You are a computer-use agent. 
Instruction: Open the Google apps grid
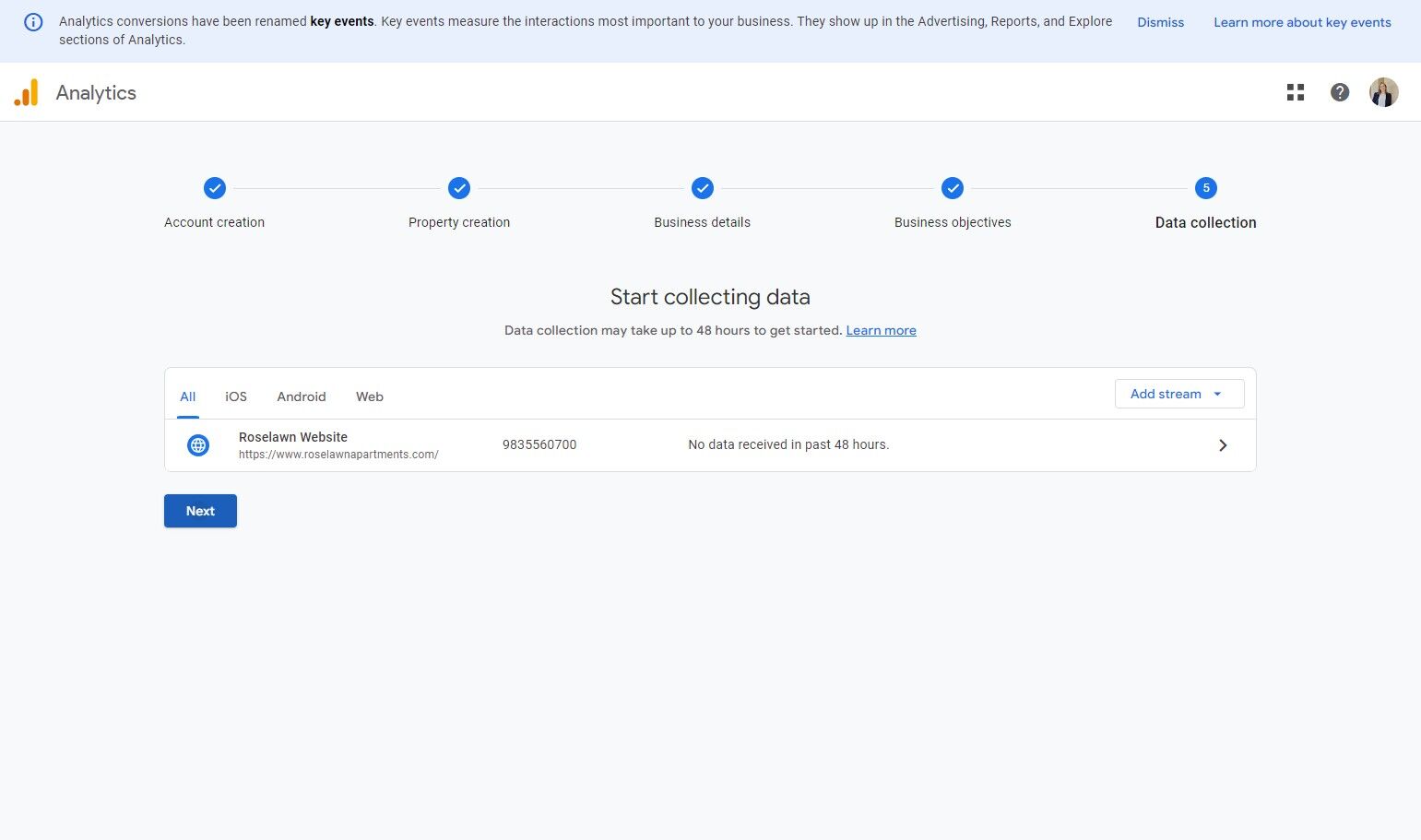[x=1296, y=92]
